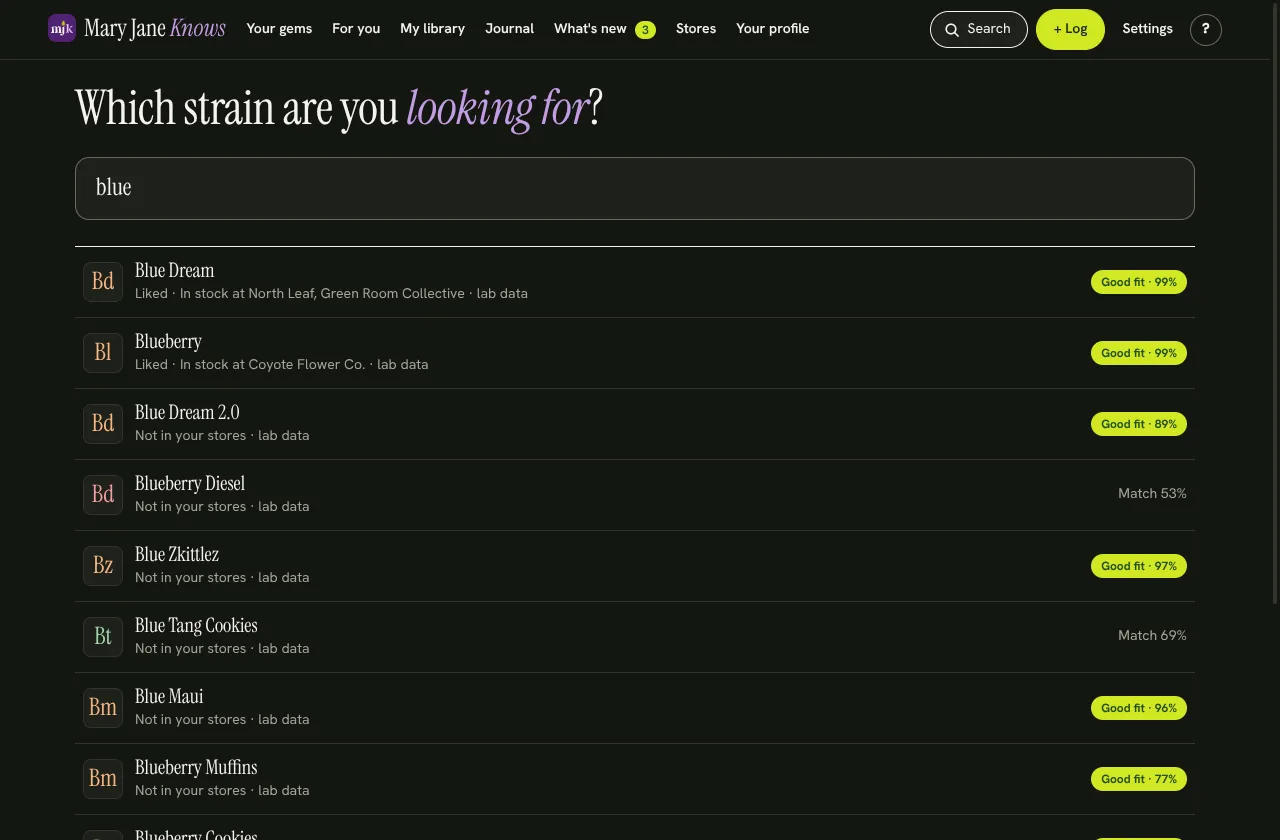Click the + Log button
This screenshot has height=840, width=1280.
tap(1070, 30)
